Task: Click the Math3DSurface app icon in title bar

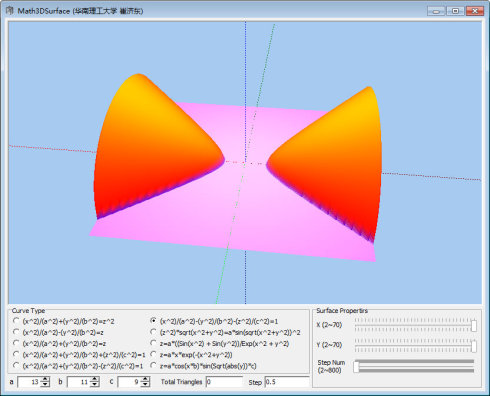Action: click(9, 11)
